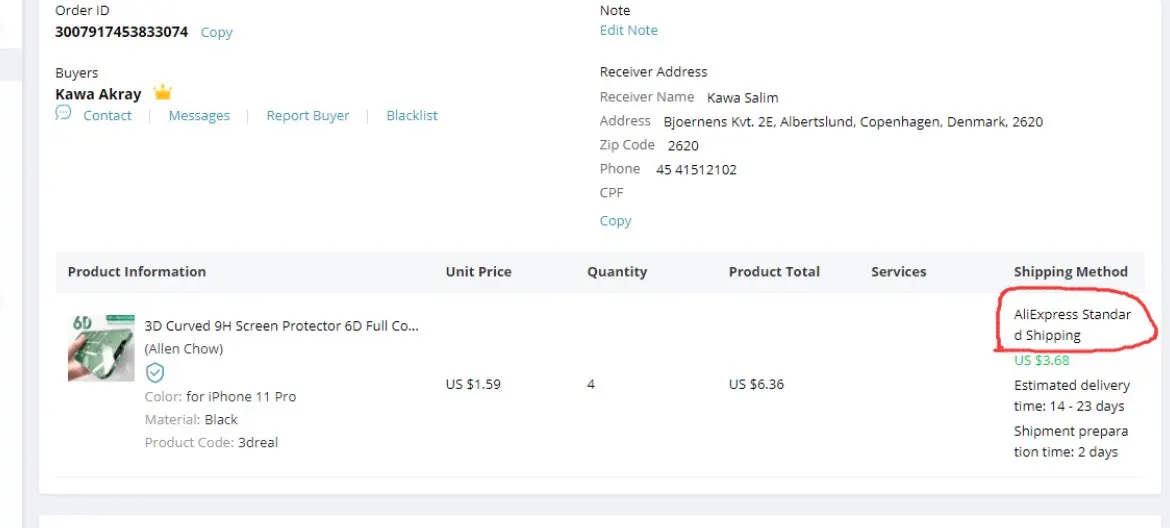The height and width of the screenshot is (528, 1170).
Task: Click the Report Buyer link
Action: click(x=308, y=116)
